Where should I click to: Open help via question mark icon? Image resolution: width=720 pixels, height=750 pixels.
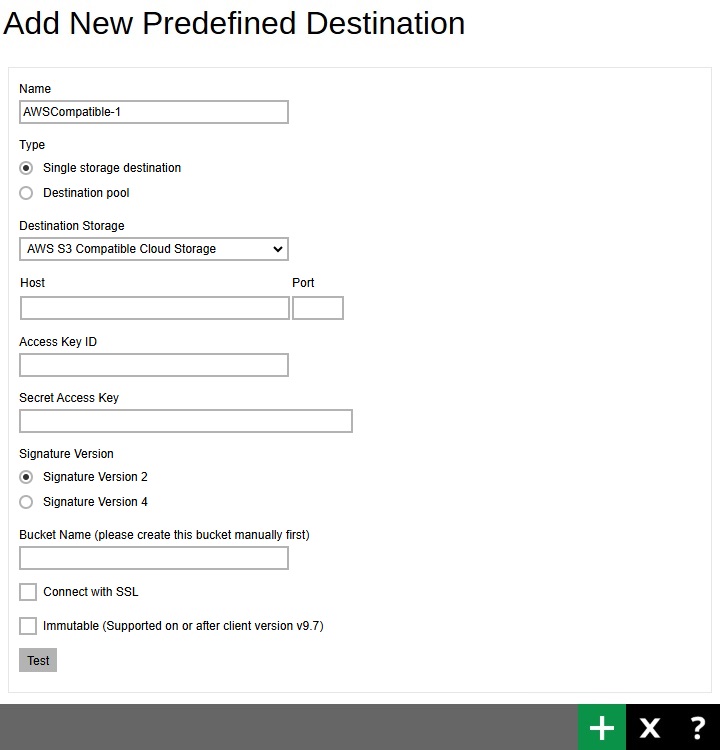tap(697, 727)
